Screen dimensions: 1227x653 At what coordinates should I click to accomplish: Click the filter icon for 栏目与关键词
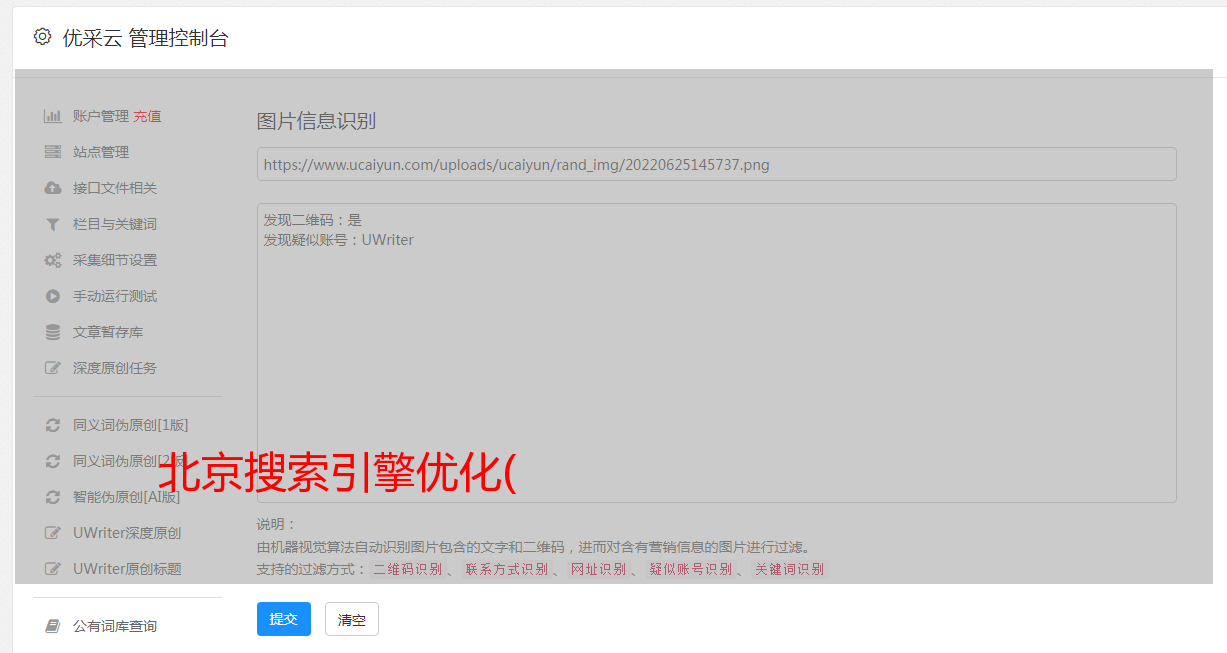click(53, 224)
